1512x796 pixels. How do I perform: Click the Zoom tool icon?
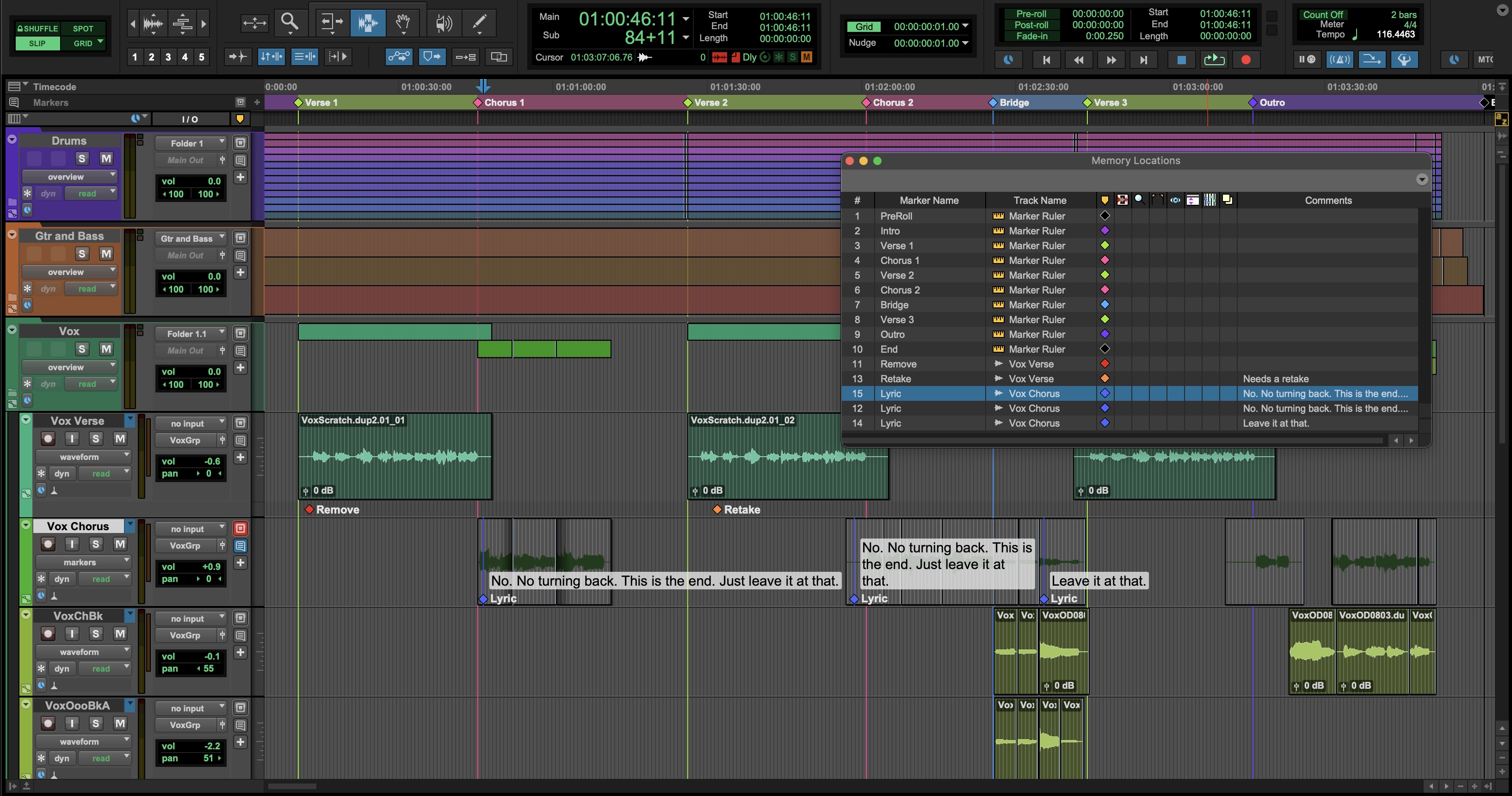[289, 22]
